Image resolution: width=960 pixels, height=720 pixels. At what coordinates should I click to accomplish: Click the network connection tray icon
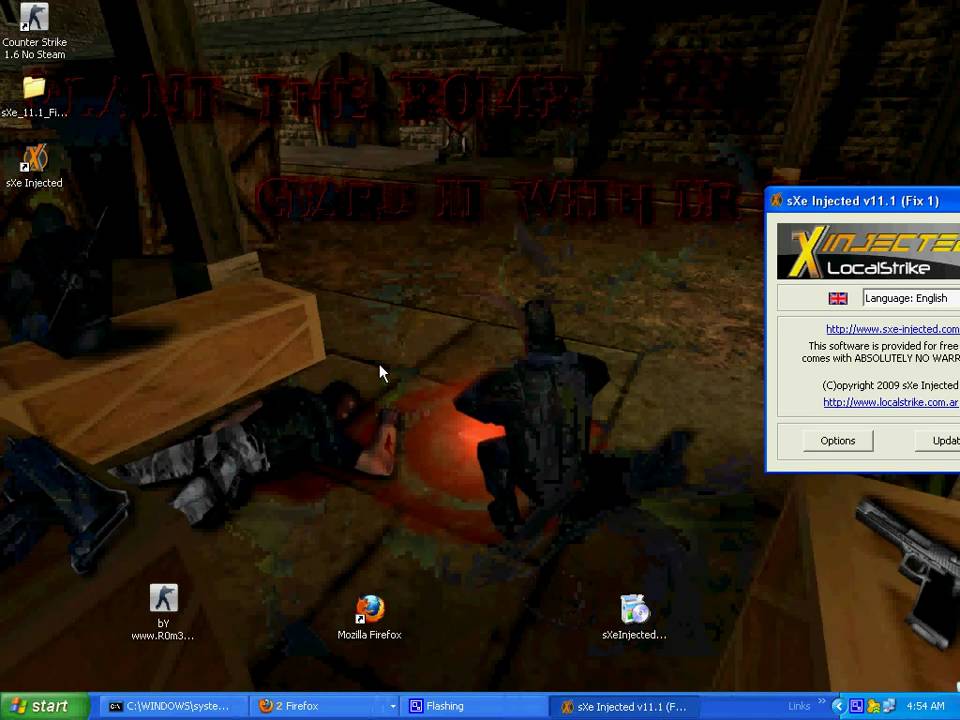(x=889, y=707)
